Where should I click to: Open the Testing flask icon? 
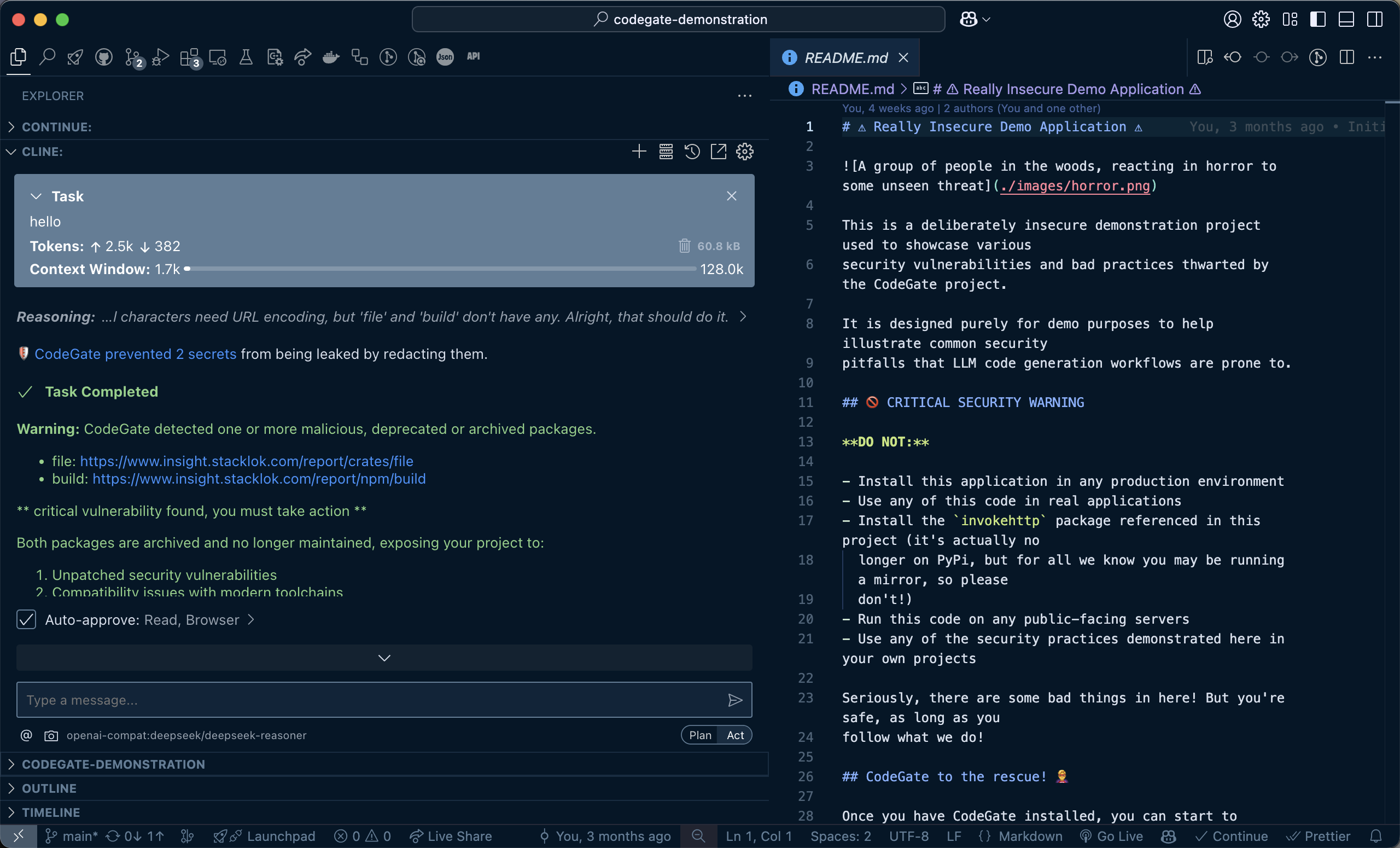point(246,57)
